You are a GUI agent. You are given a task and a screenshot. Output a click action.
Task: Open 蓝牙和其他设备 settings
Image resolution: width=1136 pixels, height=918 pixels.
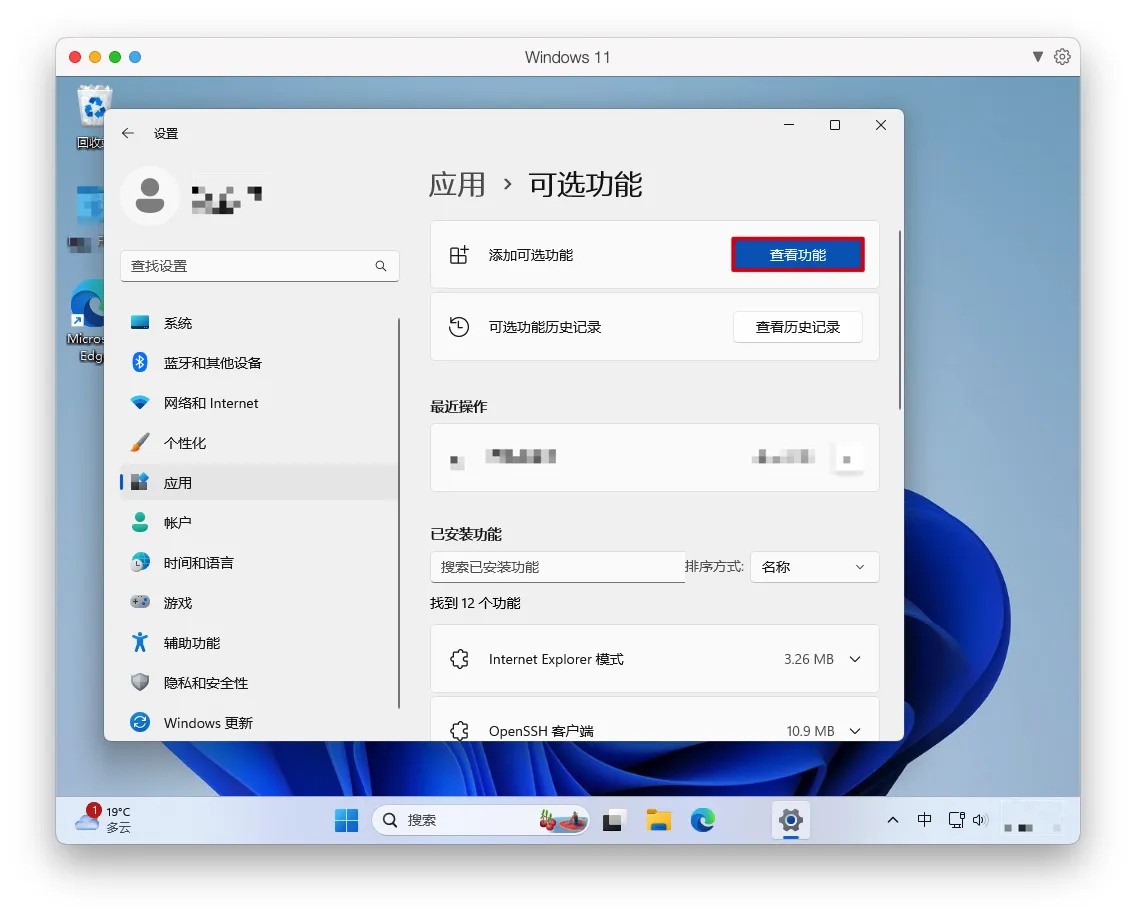[259, 363]
